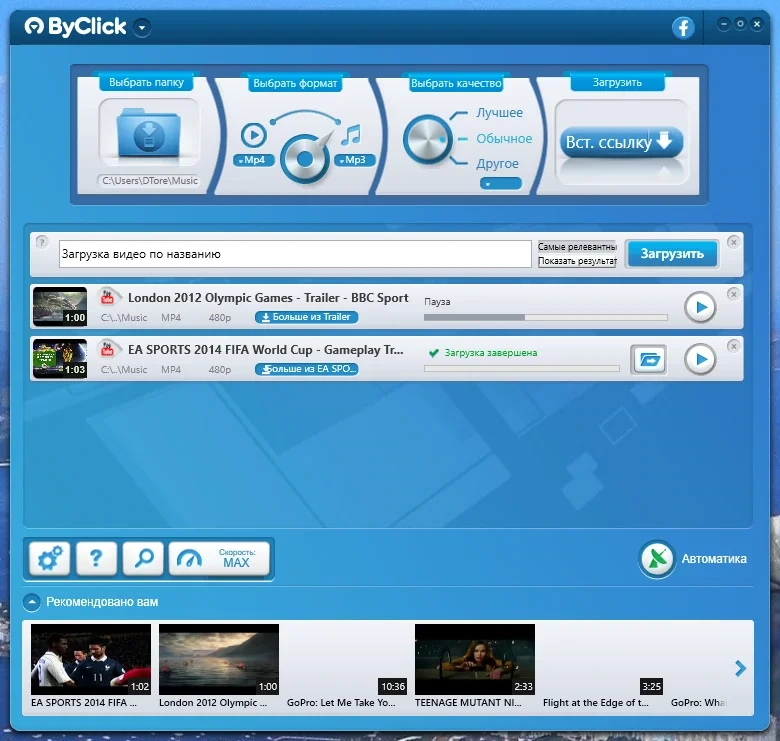Click the music note format icon
The width and height of the screenshot is (780, 741).
351,135
